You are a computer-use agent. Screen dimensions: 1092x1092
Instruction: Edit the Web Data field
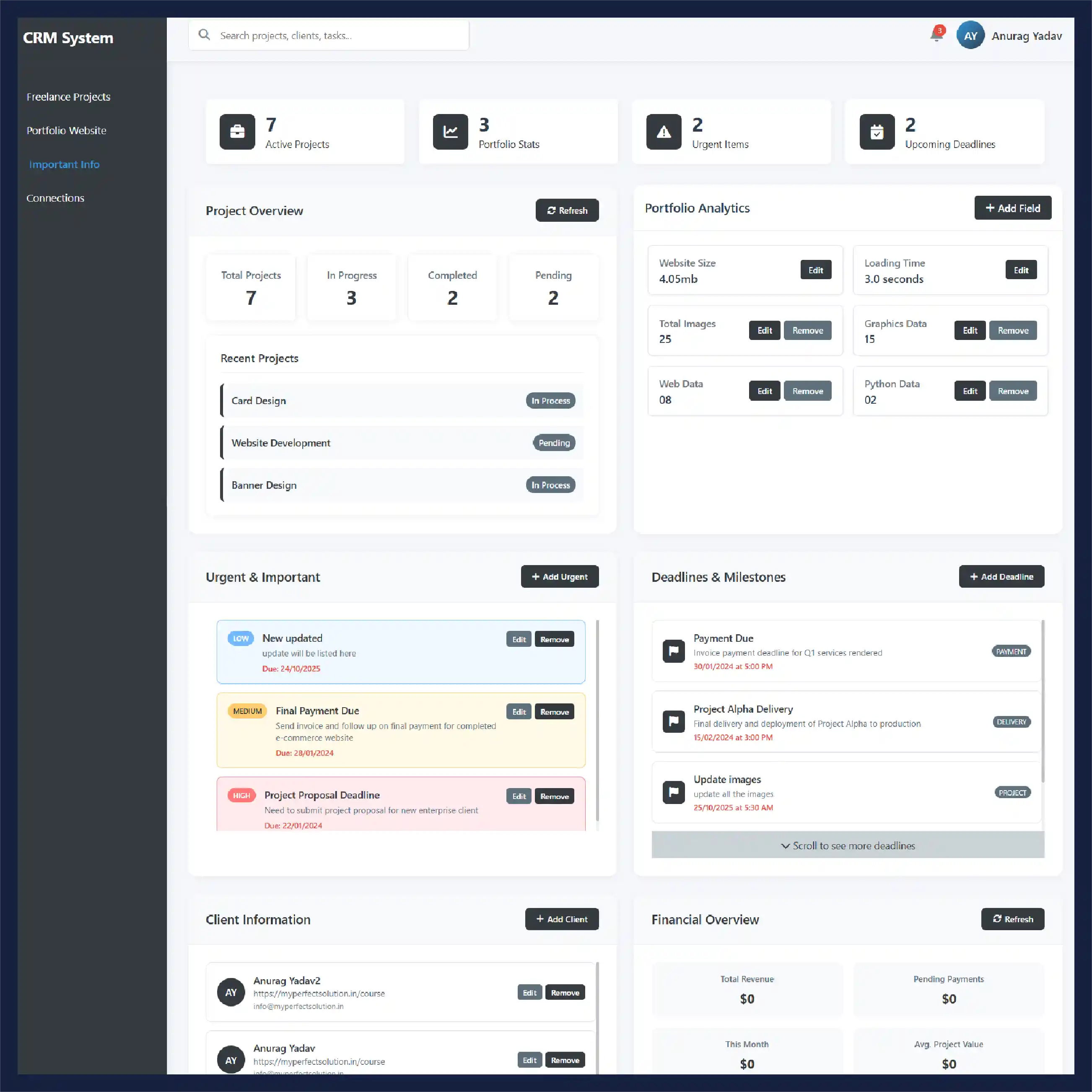point(764,391)
